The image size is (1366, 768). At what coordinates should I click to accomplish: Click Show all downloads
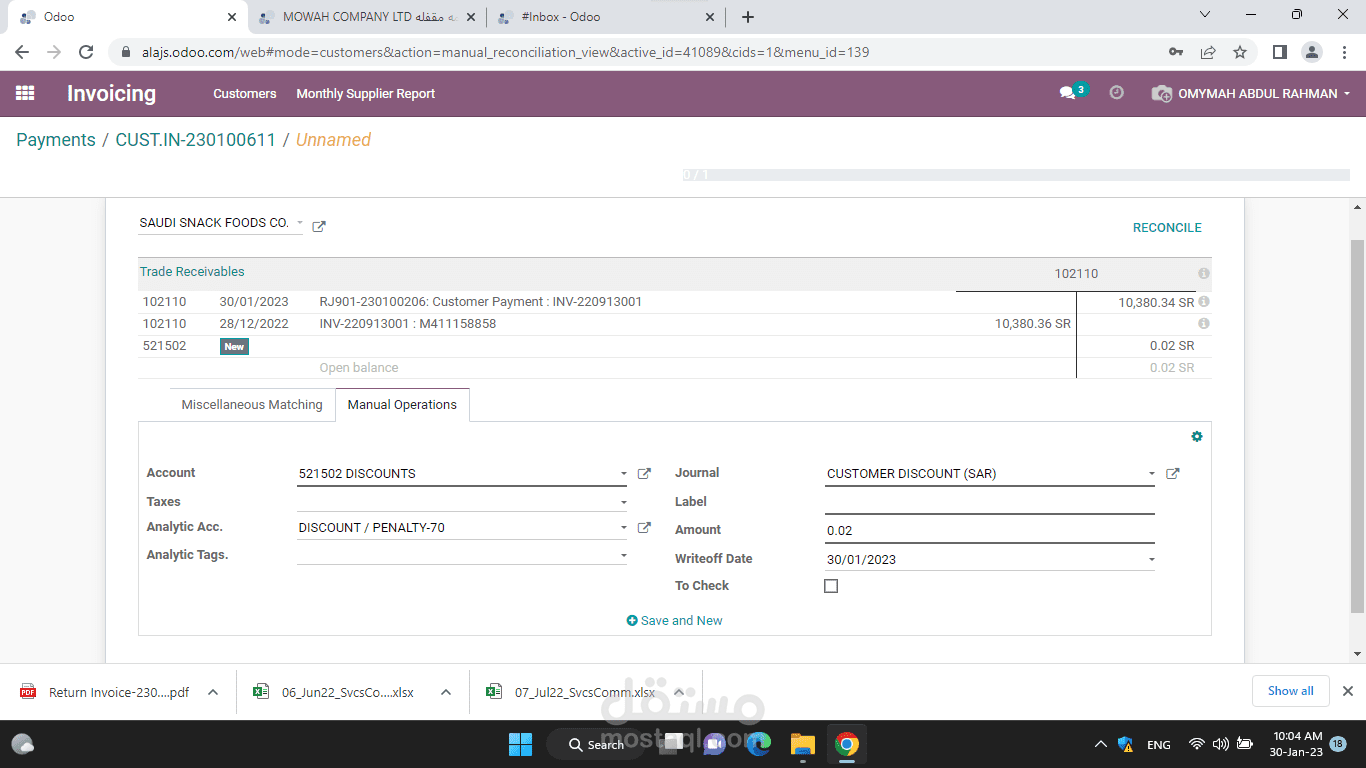[x=1291, y=691]
